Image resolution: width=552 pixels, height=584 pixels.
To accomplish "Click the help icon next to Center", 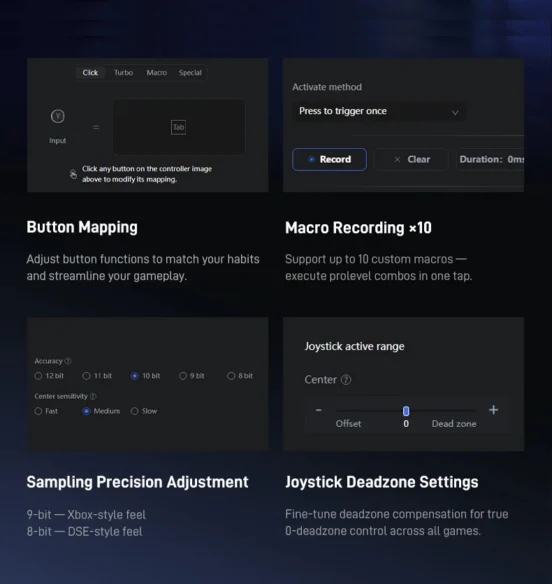I will coord(346,380).
